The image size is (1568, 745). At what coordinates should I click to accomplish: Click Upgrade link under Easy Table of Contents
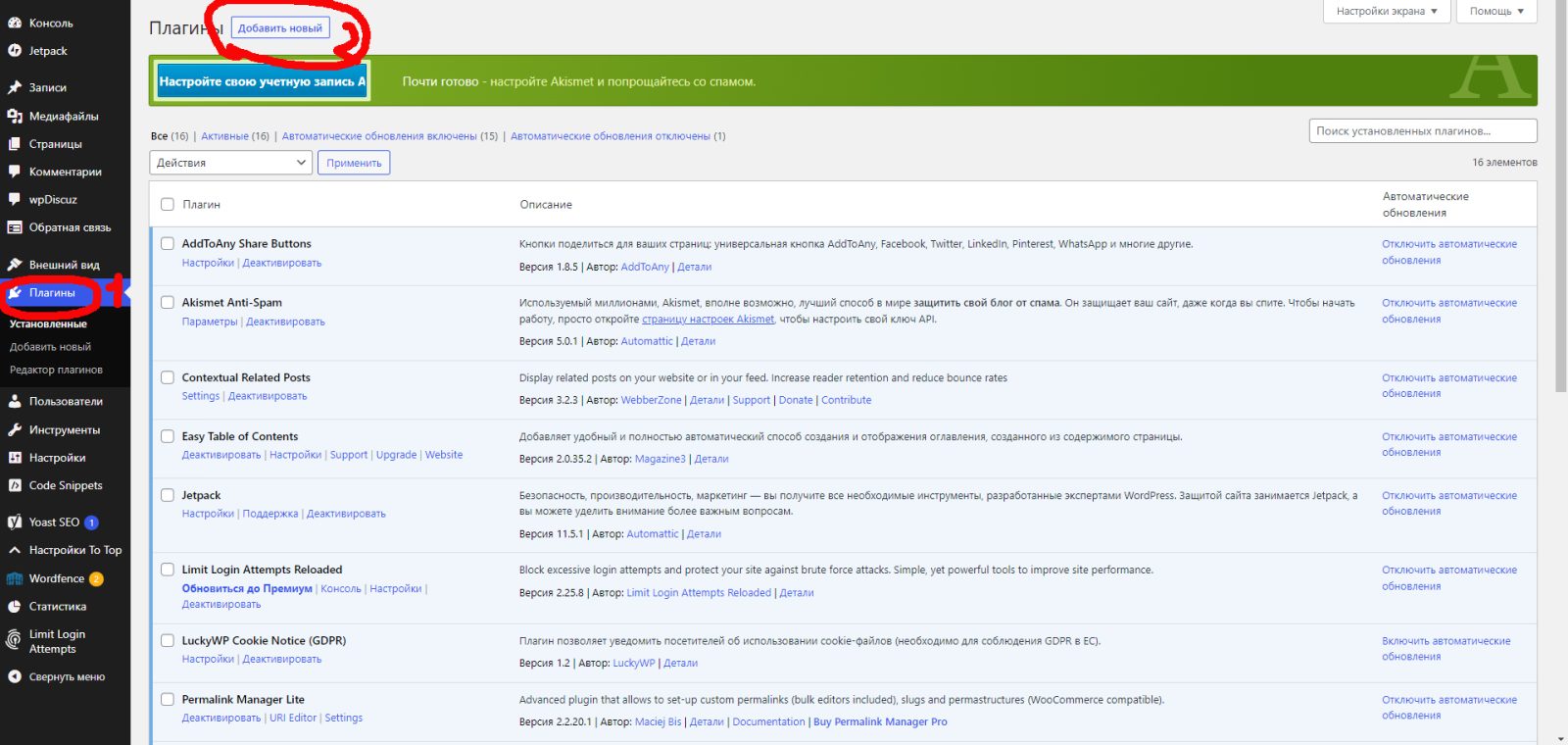pos(396,455)
